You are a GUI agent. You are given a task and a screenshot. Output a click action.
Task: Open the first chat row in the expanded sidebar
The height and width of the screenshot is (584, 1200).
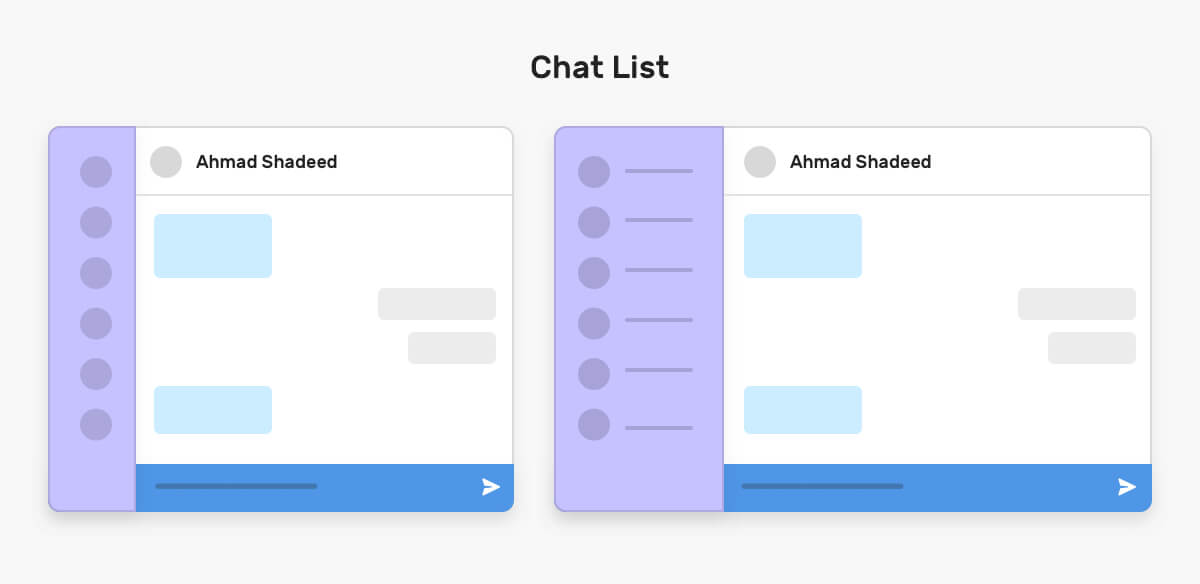636,172
